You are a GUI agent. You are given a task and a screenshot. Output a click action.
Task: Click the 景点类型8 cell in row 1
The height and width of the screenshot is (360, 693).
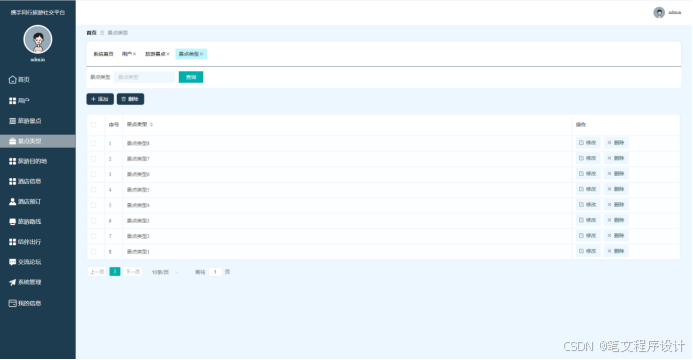(x=138, y=144)
